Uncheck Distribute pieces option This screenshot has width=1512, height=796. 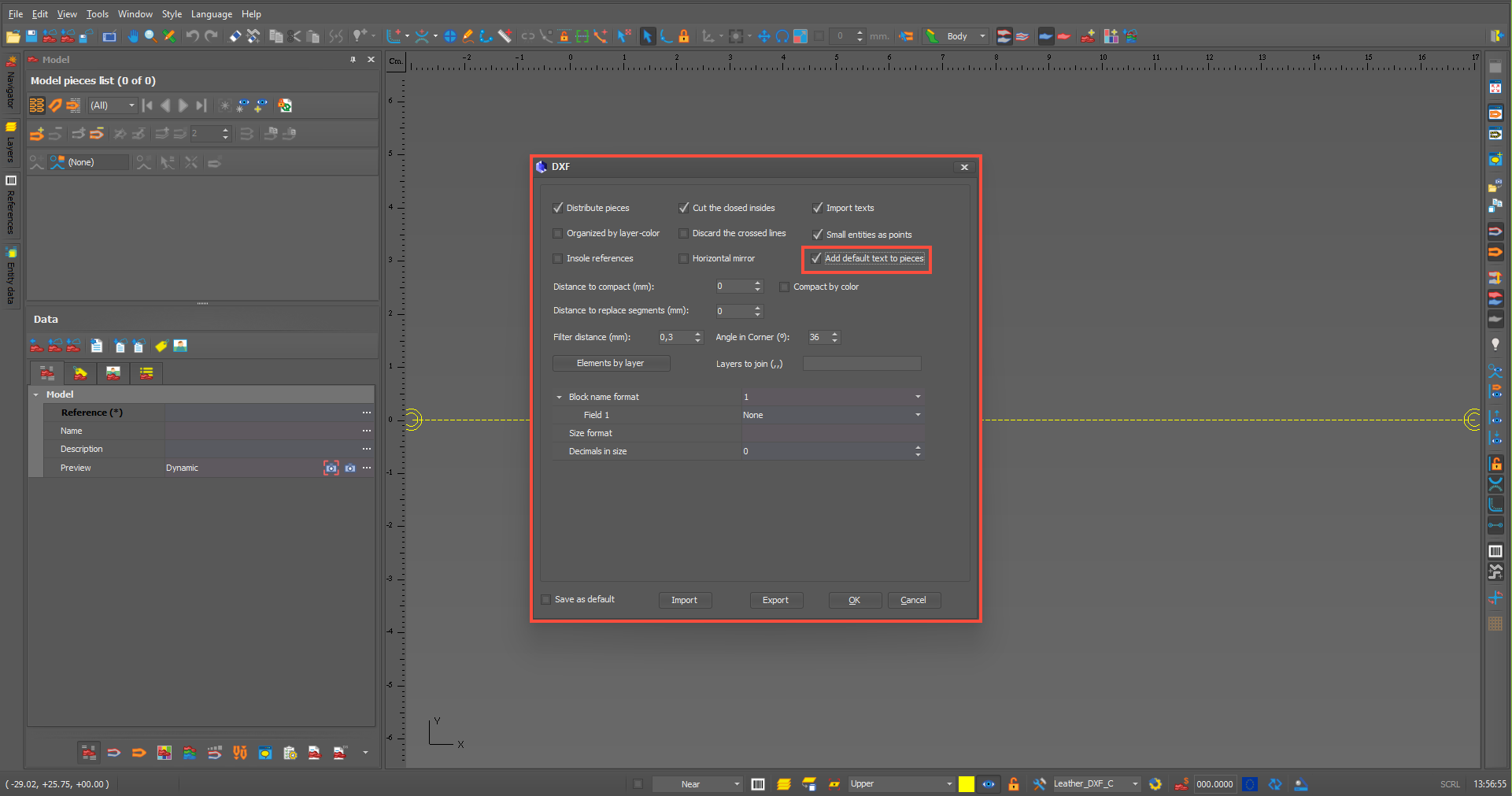click(558, 208)
